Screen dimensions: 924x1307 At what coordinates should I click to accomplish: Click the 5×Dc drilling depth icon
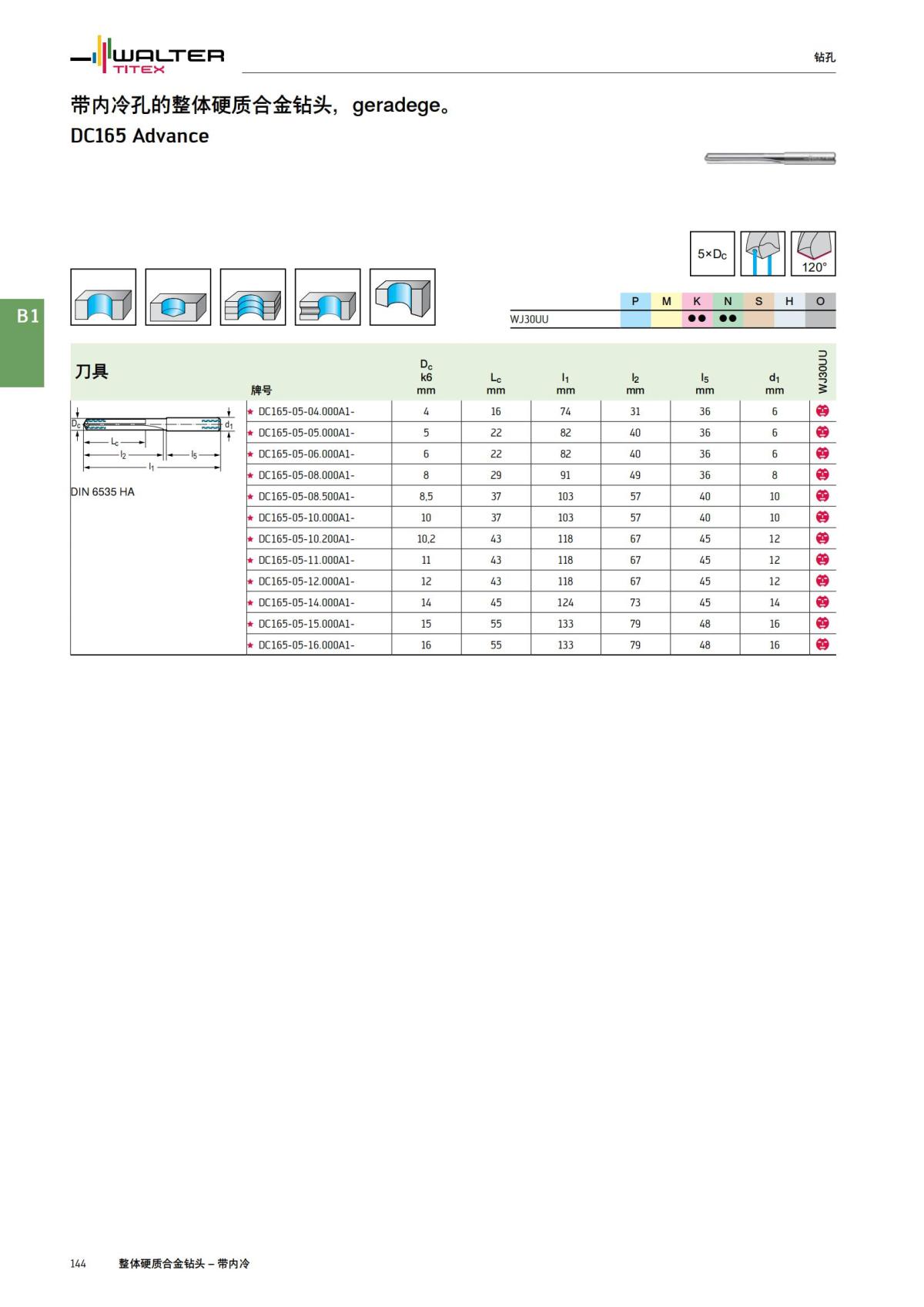point(712,253)
